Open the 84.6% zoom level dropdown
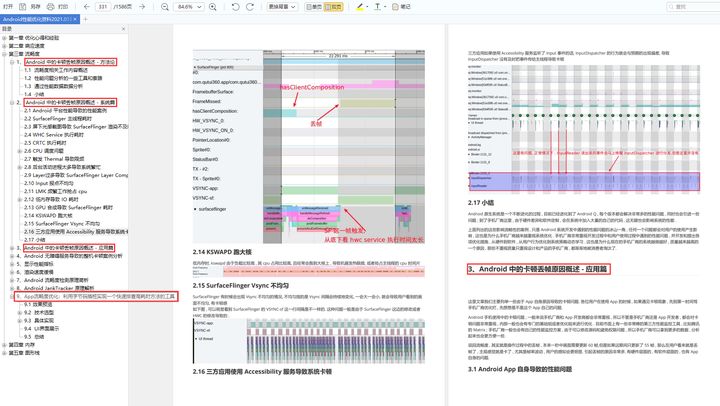 (x=189, y=7)
